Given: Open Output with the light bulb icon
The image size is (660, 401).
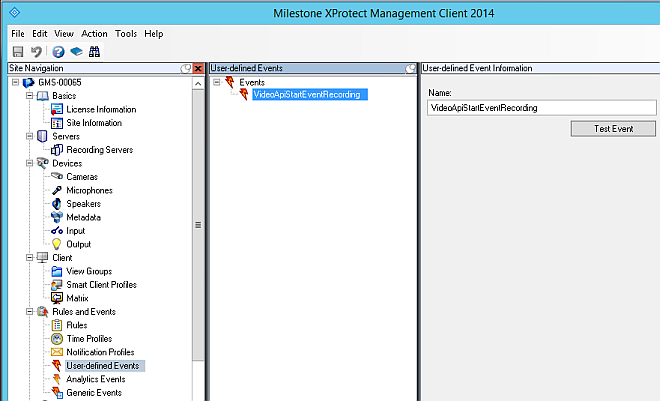Looking at the screenshot, I should (x=57, y=244).
